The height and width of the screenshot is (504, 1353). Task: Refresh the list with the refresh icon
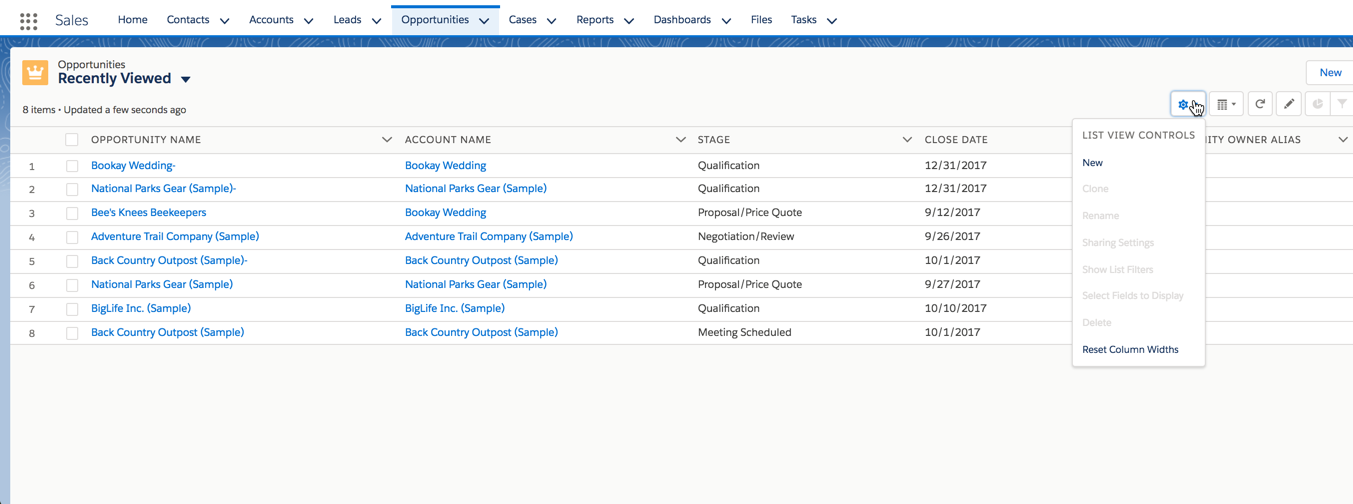click(1260, 104)
